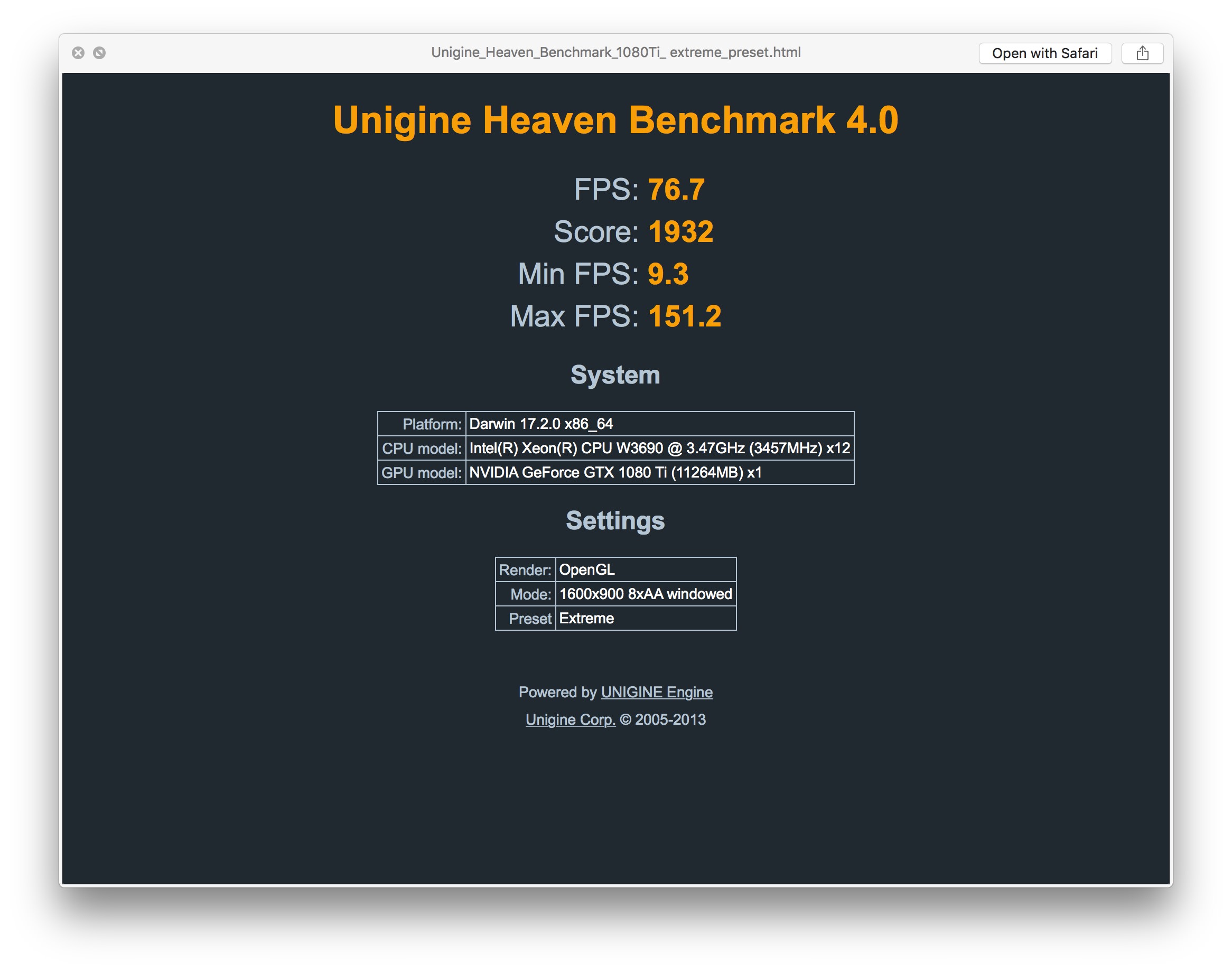Click the GTX 1080 Ti GPU cell

click(x=614, y=472)
